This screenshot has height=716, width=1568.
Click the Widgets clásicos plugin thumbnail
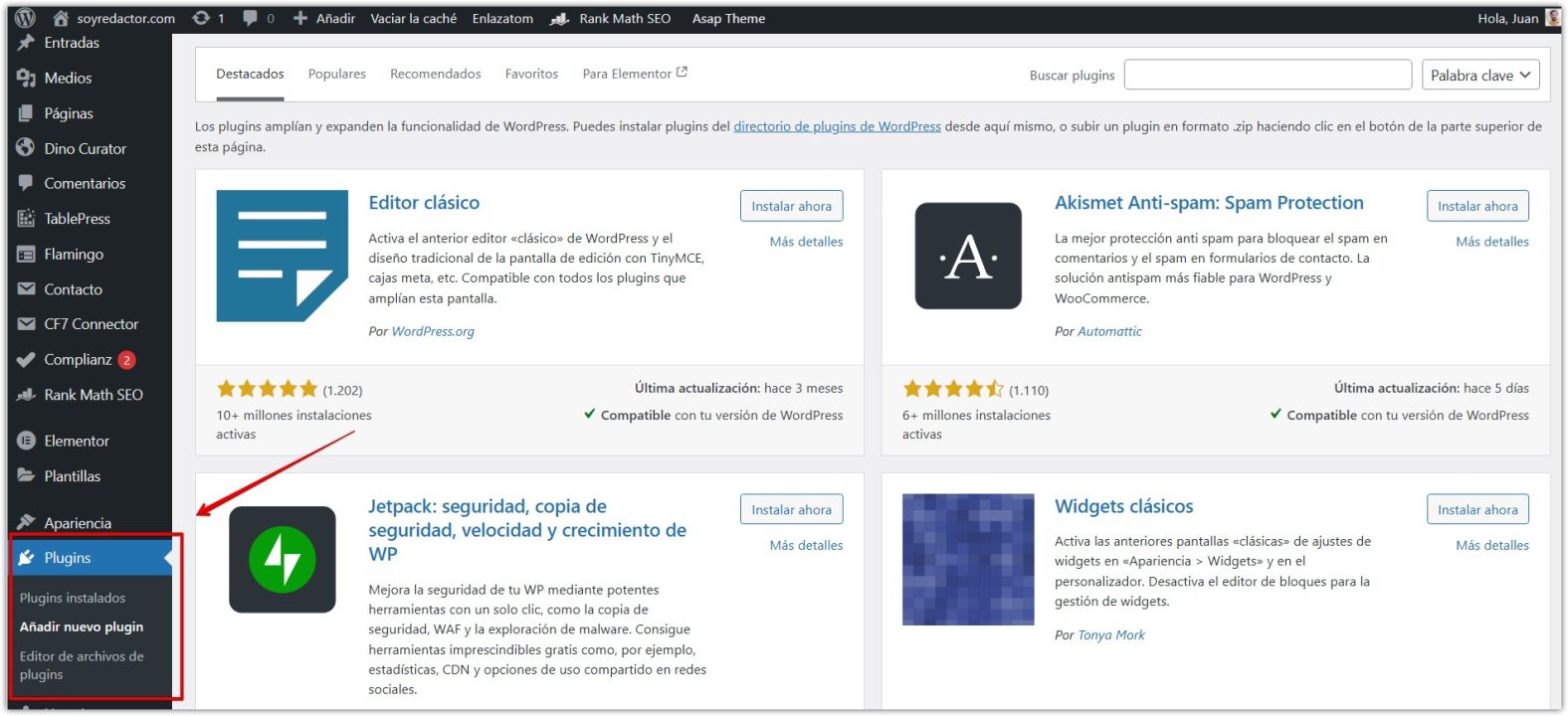click(x=968, y=559)
